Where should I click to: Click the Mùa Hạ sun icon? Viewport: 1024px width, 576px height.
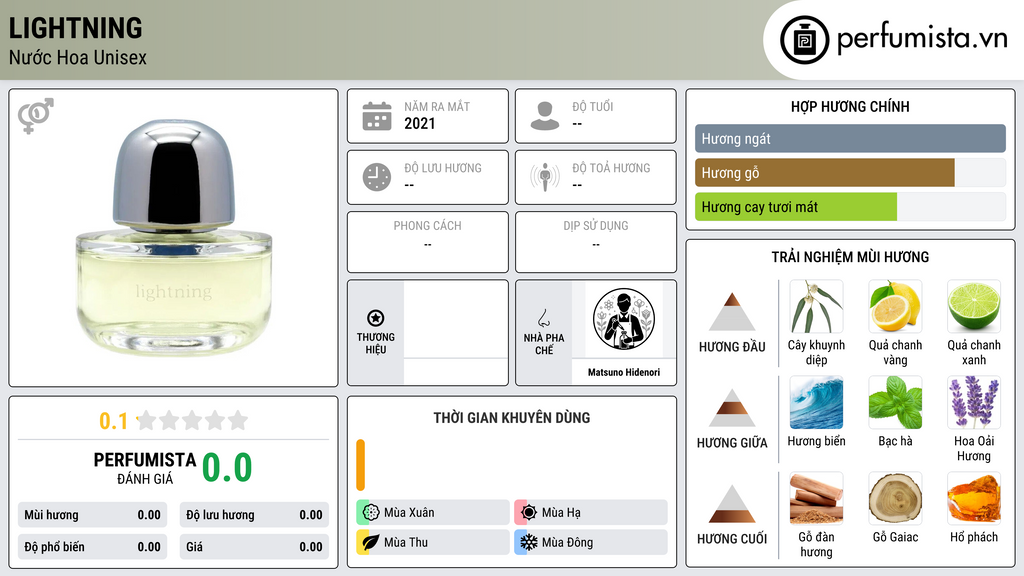pyautogui.click(x=529, y=513)
